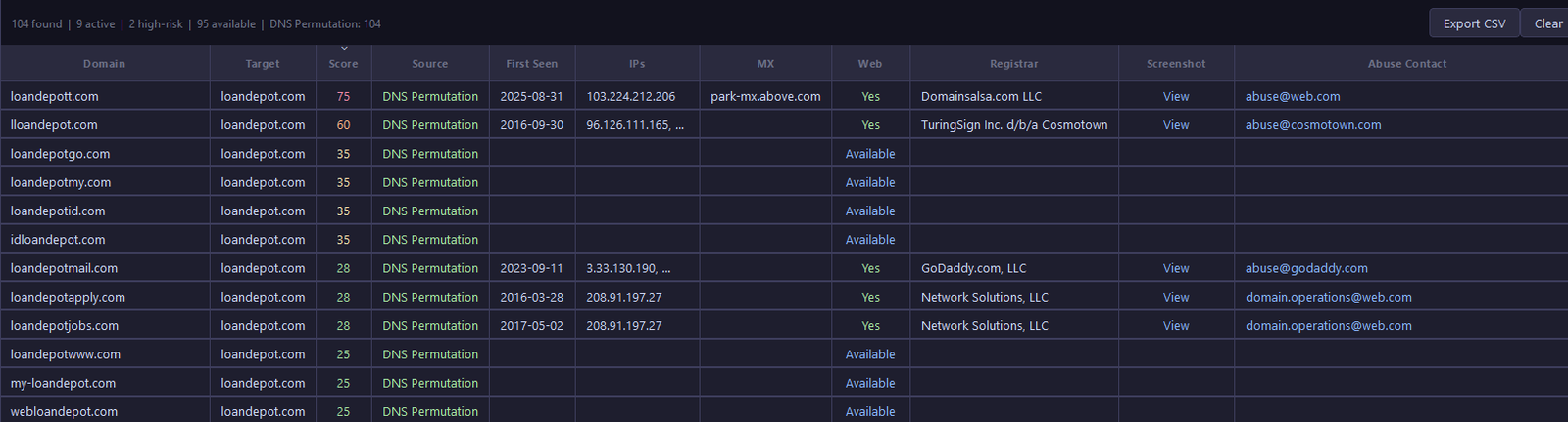Select the loandepott.com domain cell
This screenshot has height=422, width=1568.
[x=104, y=96]
